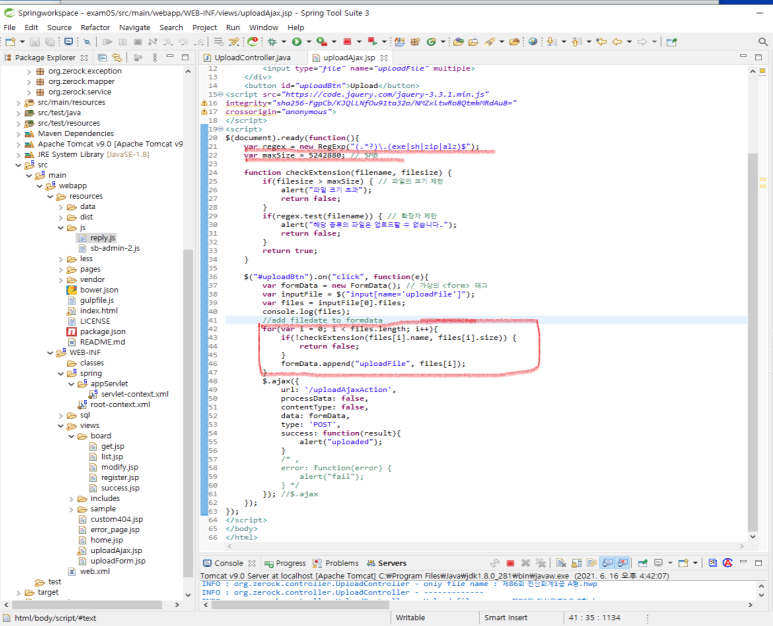Click the console horizontal scrollbar
The width and height of the screenshot is (773, 626).
pyautogui.click(x=300, y=605)
